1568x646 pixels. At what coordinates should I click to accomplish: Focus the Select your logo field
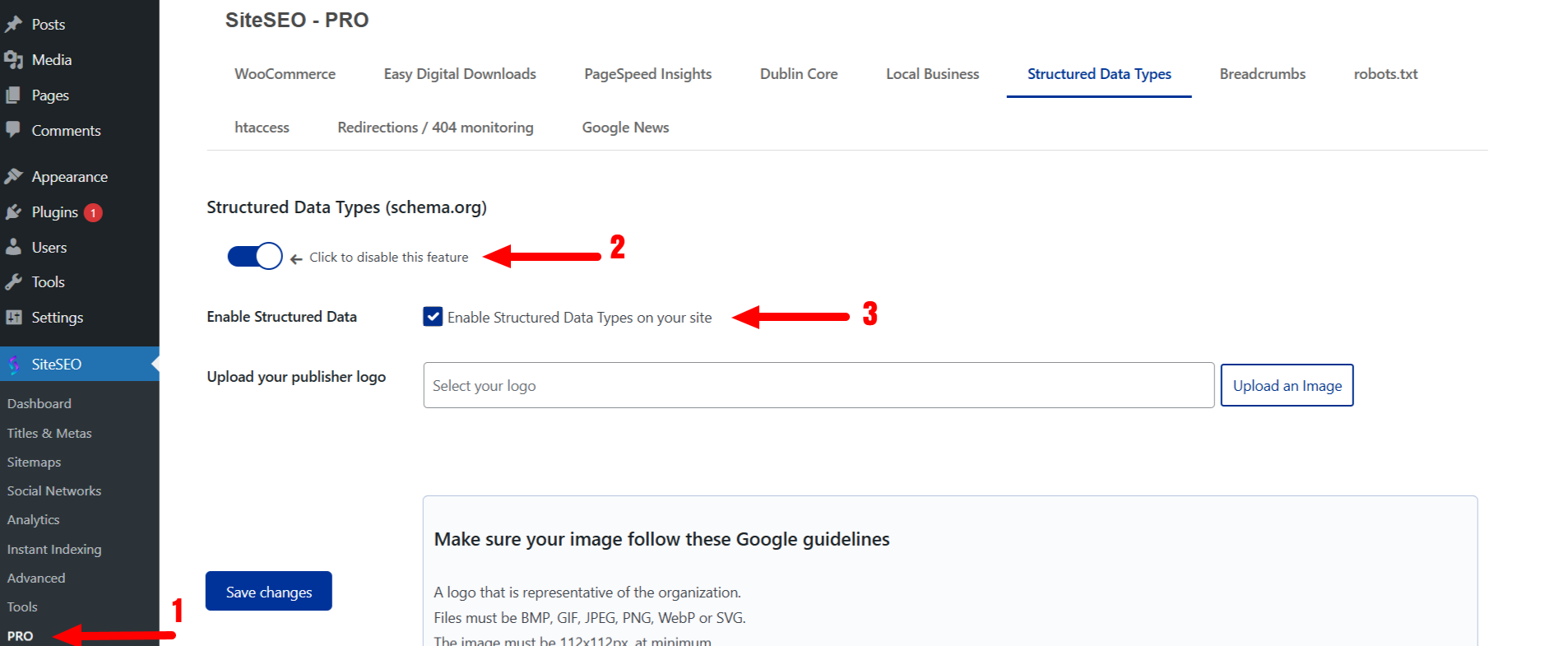pos(819,385)
